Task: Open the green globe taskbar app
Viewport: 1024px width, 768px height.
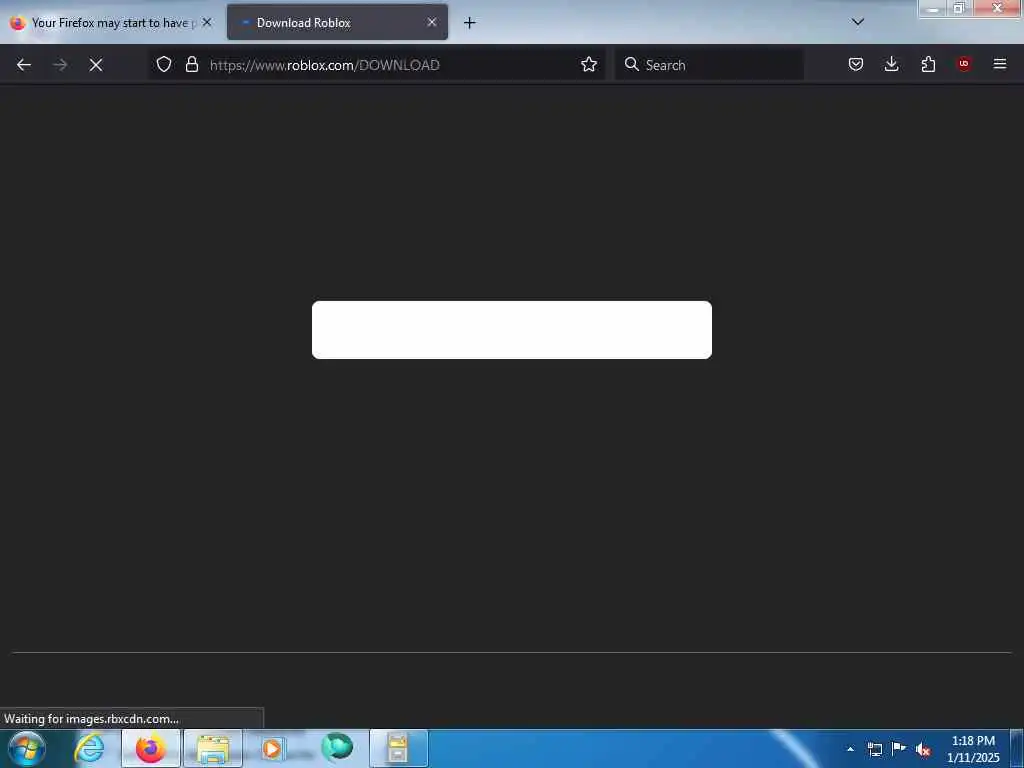Action: pos(337,748)
